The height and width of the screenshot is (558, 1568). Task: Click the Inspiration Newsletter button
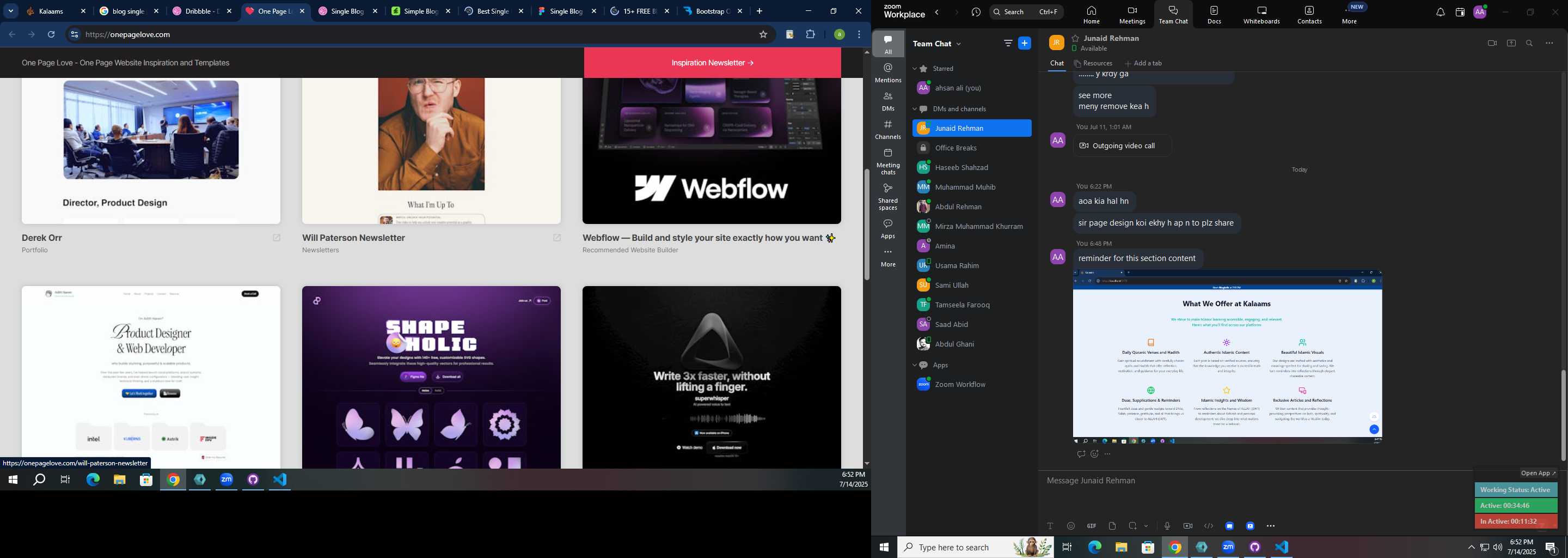click(x=712, y=63)
